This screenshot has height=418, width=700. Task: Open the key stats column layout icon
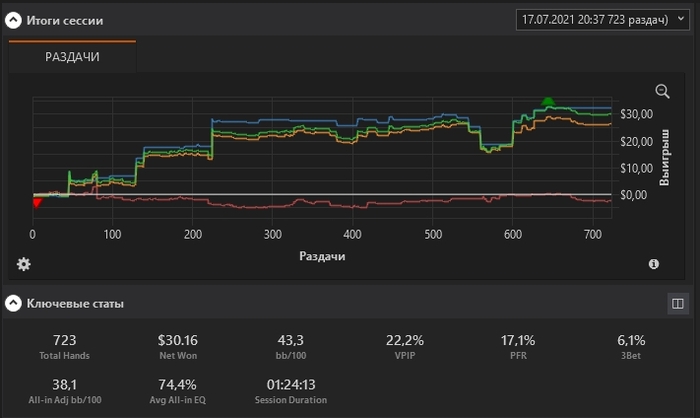(678, 304)
